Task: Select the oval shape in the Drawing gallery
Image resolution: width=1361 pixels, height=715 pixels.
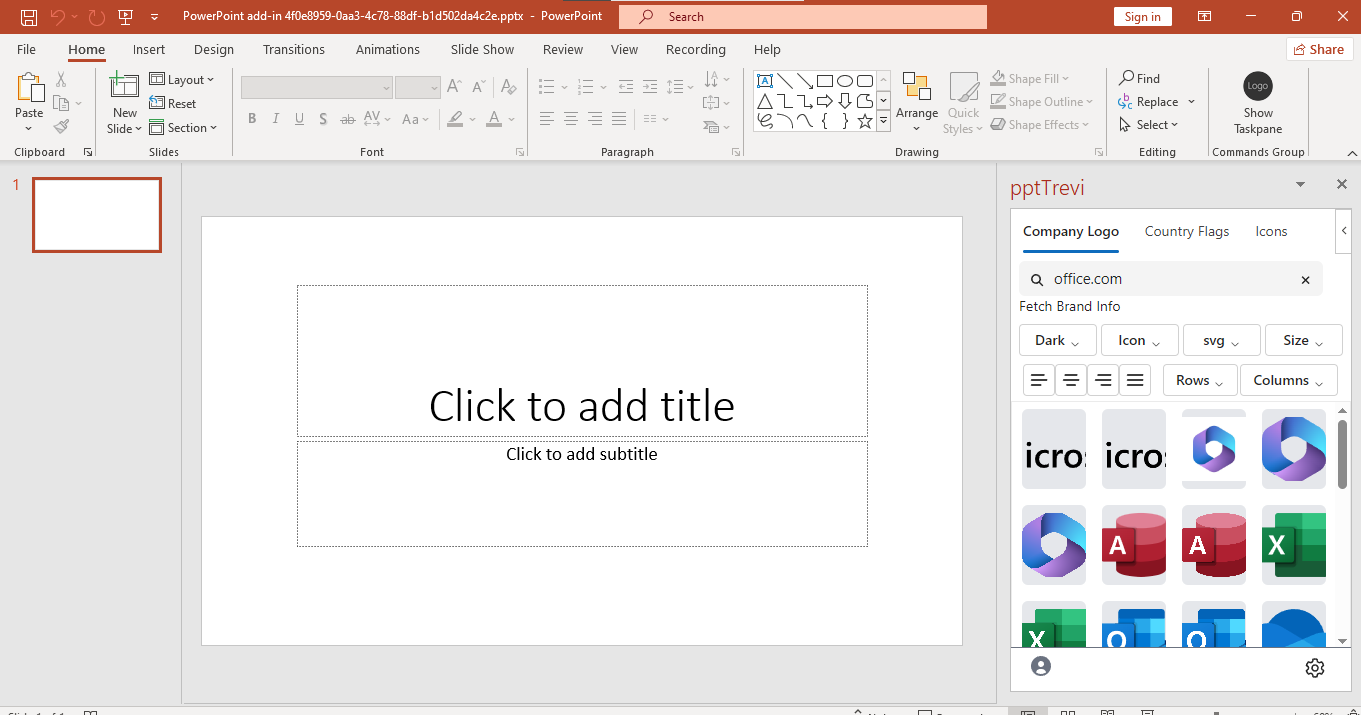Action: (844, 79)
